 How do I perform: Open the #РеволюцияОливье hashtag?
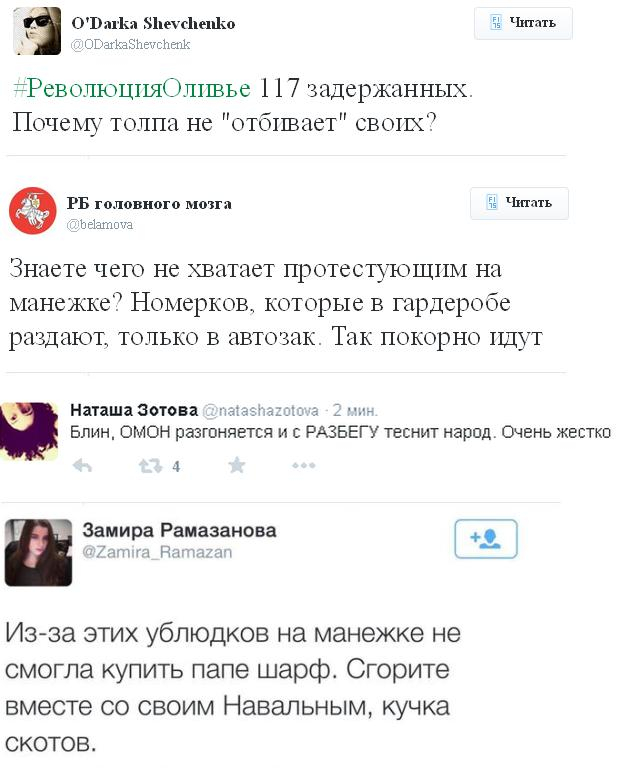pos(132,89)
